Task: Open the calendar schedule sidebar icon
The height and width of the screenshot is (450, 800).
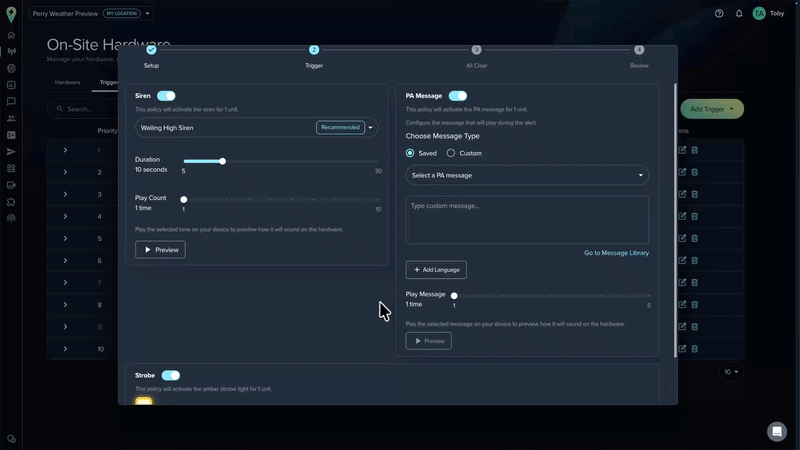Action: point(11,135)
